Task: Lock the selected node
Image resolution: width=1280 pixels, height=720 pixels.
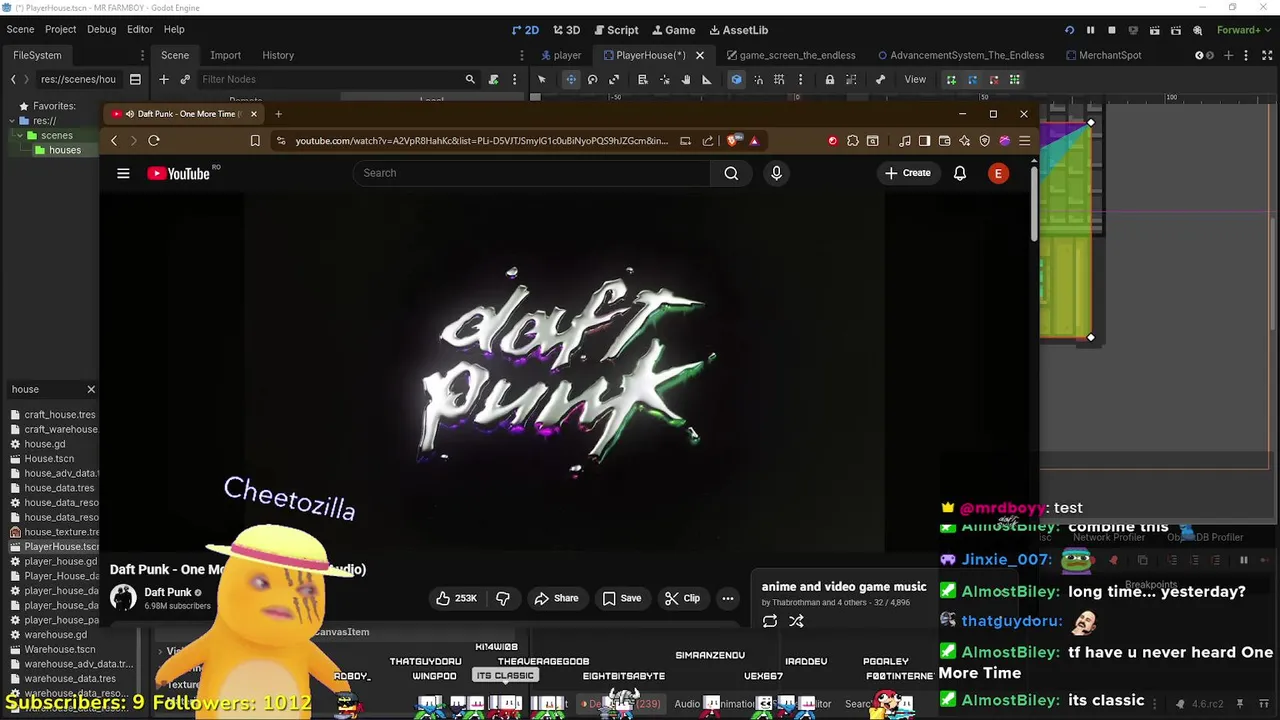Action: point(830,79)
